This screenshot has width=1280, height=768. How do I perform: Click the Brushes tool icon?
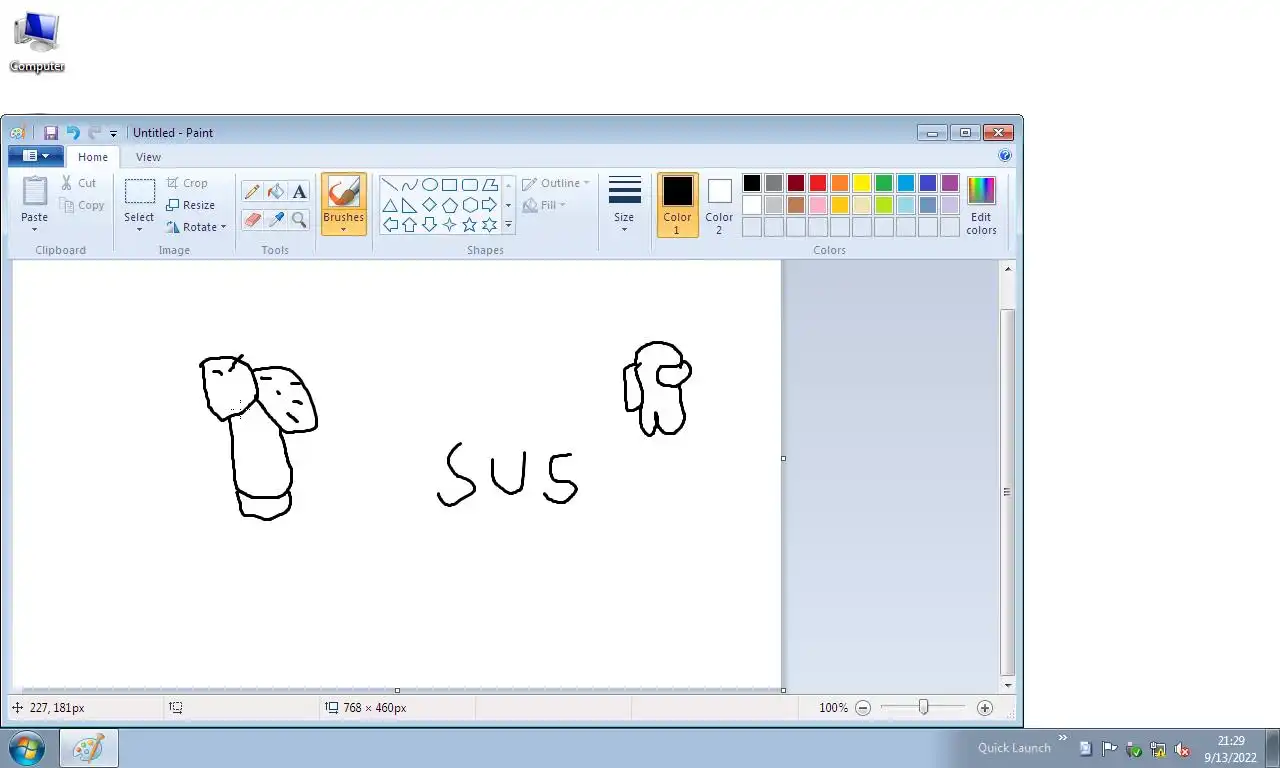343,192
